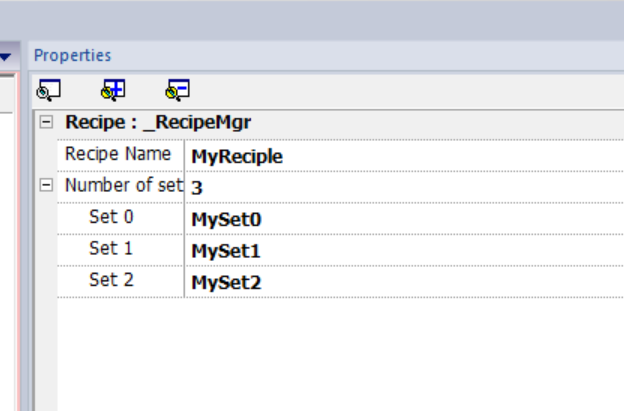Click the column divider beside Recipe Name
Screen dimensions: 624x411
click(x=185, y=156)
